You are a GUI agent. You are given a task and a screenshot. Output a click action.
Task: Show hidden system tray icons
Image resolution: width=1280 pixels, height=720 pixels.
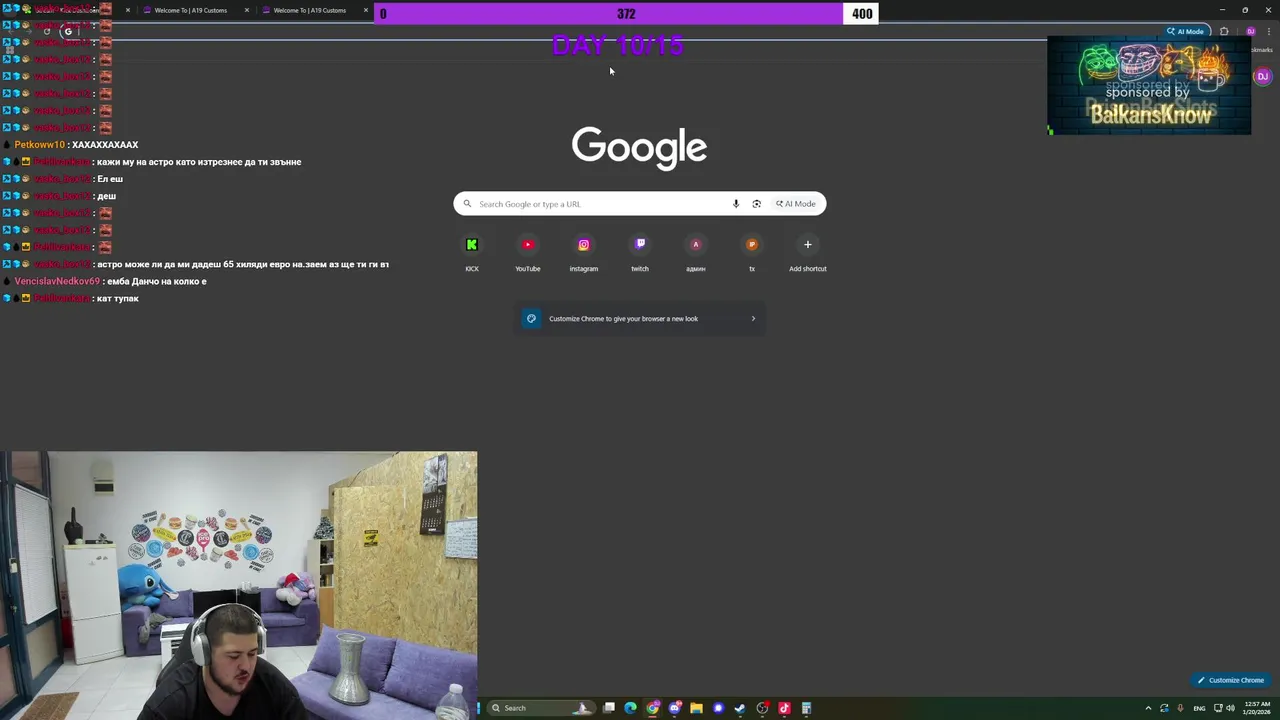point(1148,708)
